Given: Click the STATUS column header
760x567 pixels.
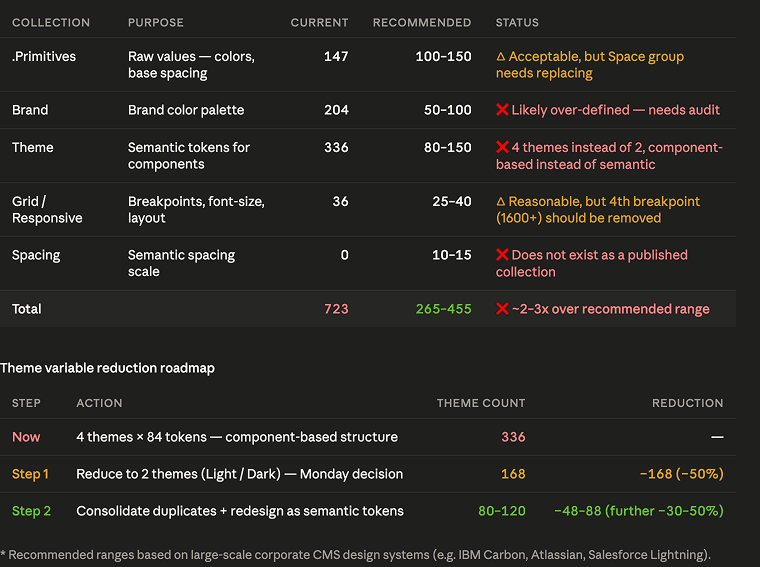Looking at the screenshot, I should pyautogui.click(x=517, y=23).
